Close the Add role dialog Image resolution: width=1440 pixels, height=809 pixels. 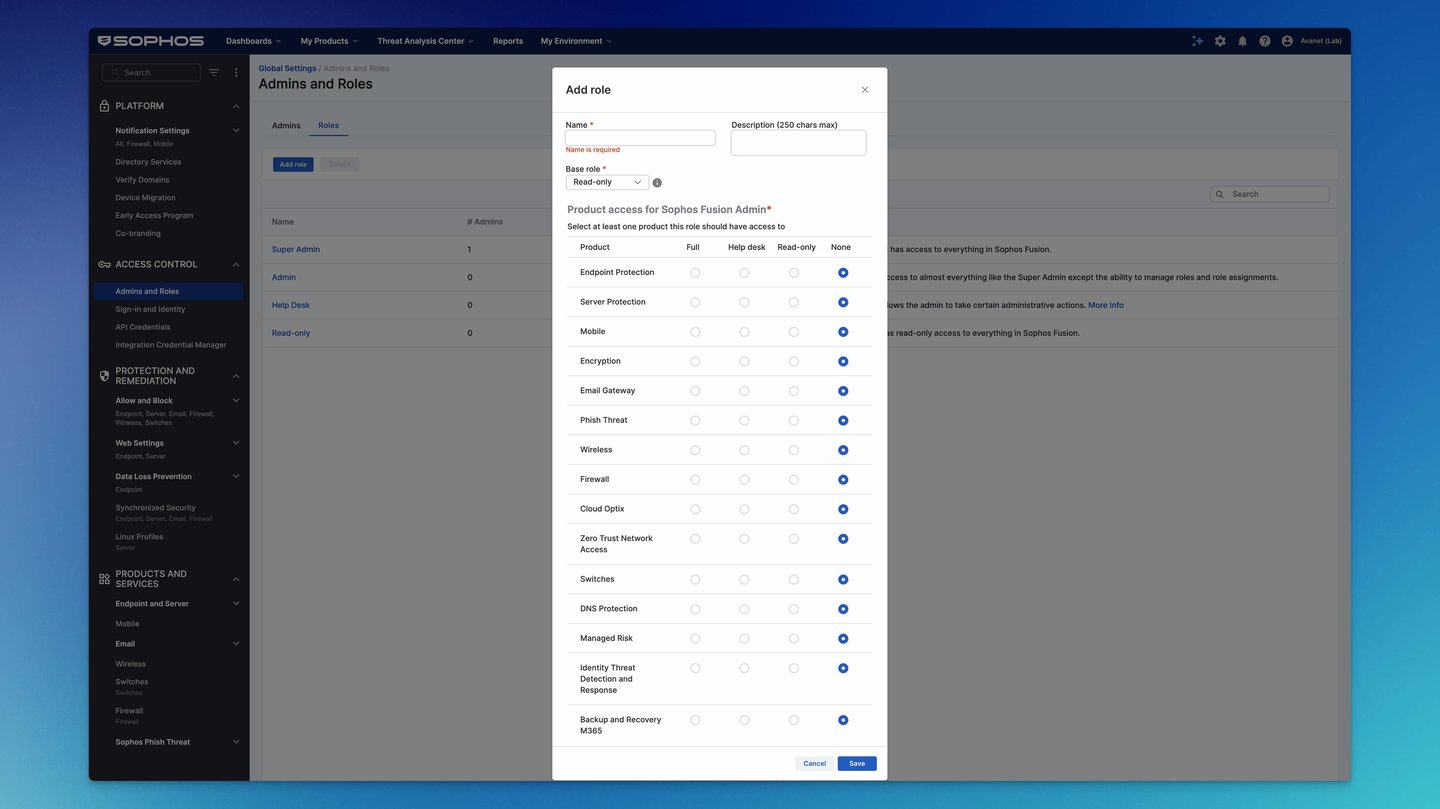(865, 90)
